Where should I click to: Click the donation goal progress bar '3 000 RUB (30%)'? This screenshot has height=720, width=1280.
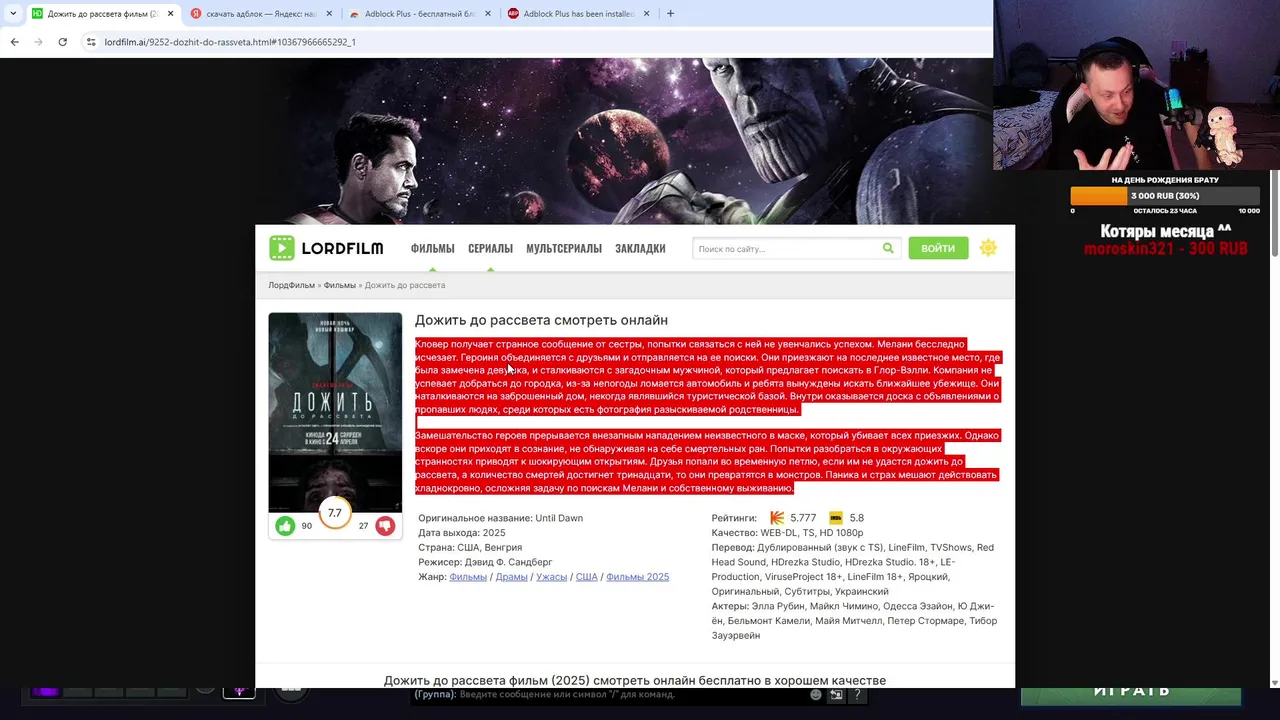1165,196
